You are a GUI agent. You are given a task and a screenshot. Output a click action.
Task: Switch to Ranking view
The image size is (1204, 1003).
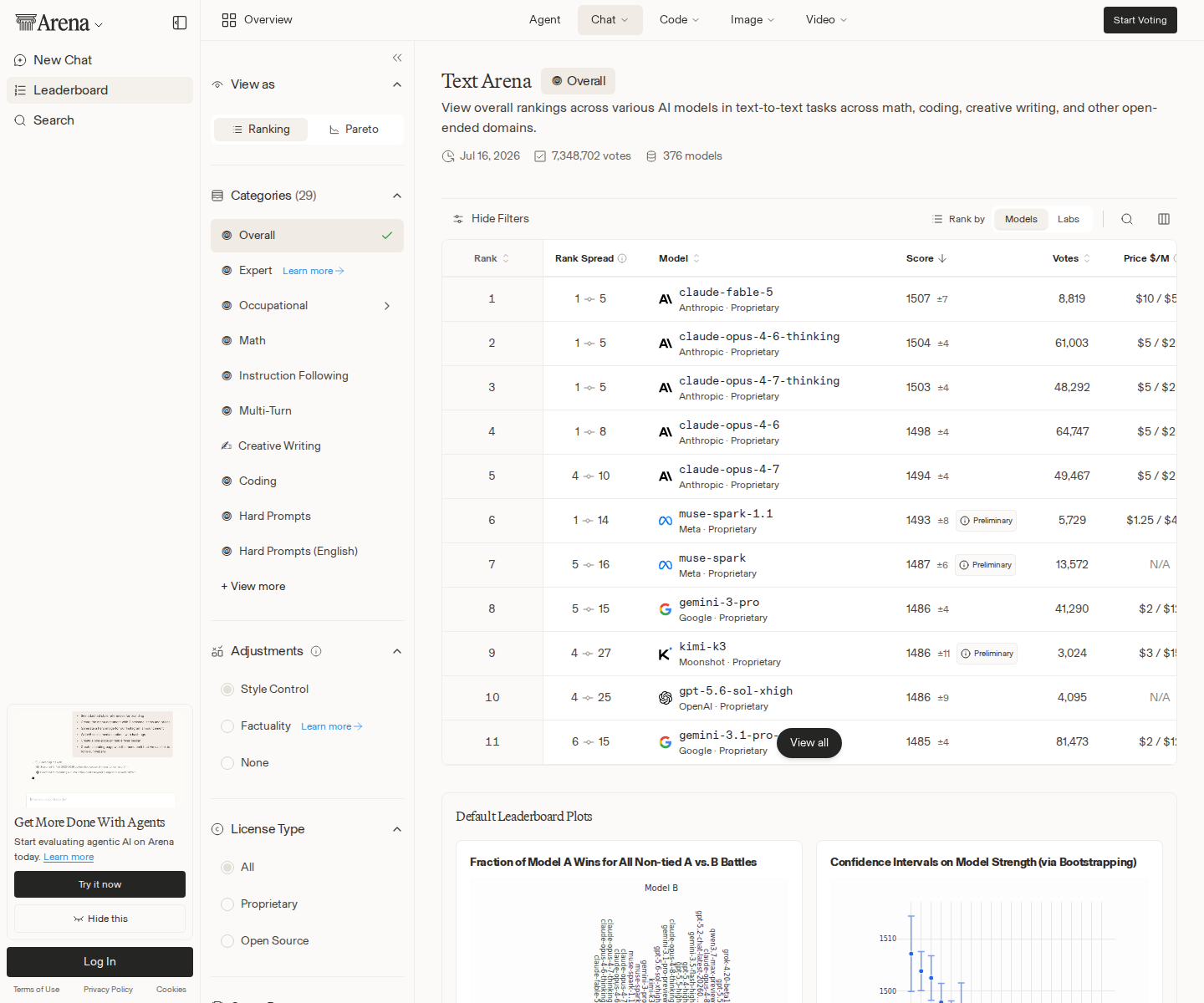[x=261, y=130]
